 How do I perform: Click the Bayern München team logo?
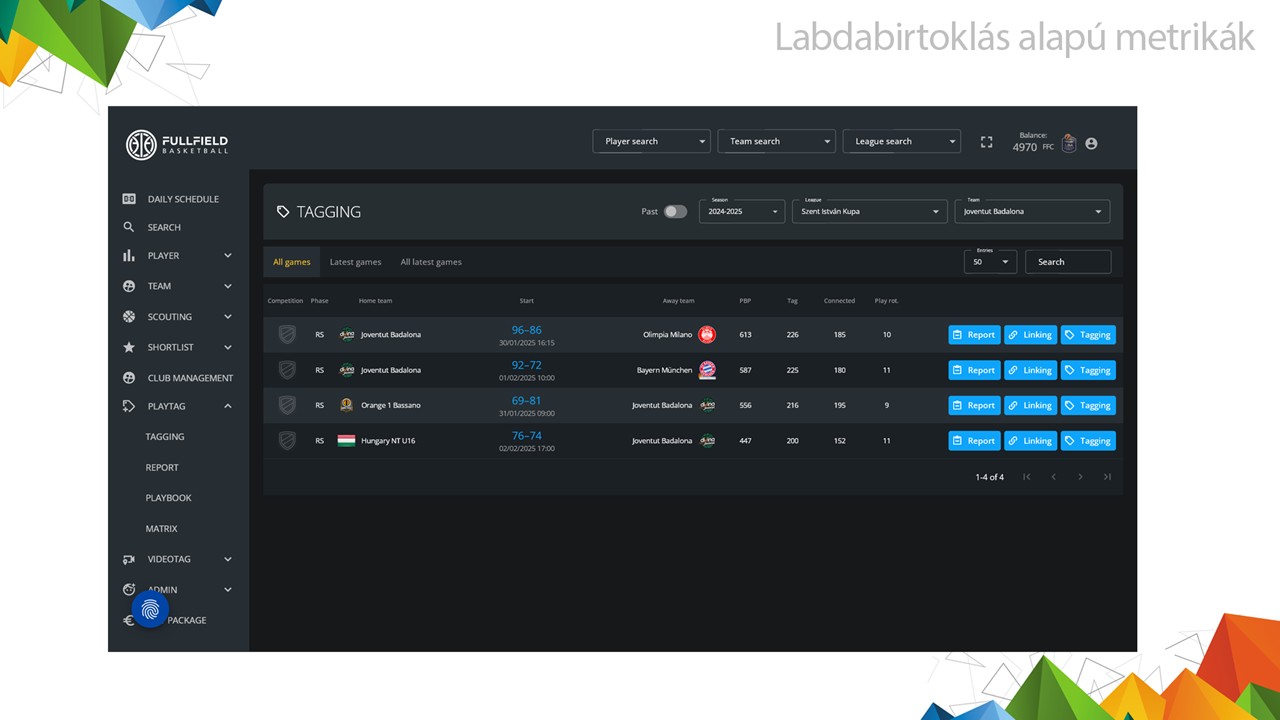pos(707,370)
